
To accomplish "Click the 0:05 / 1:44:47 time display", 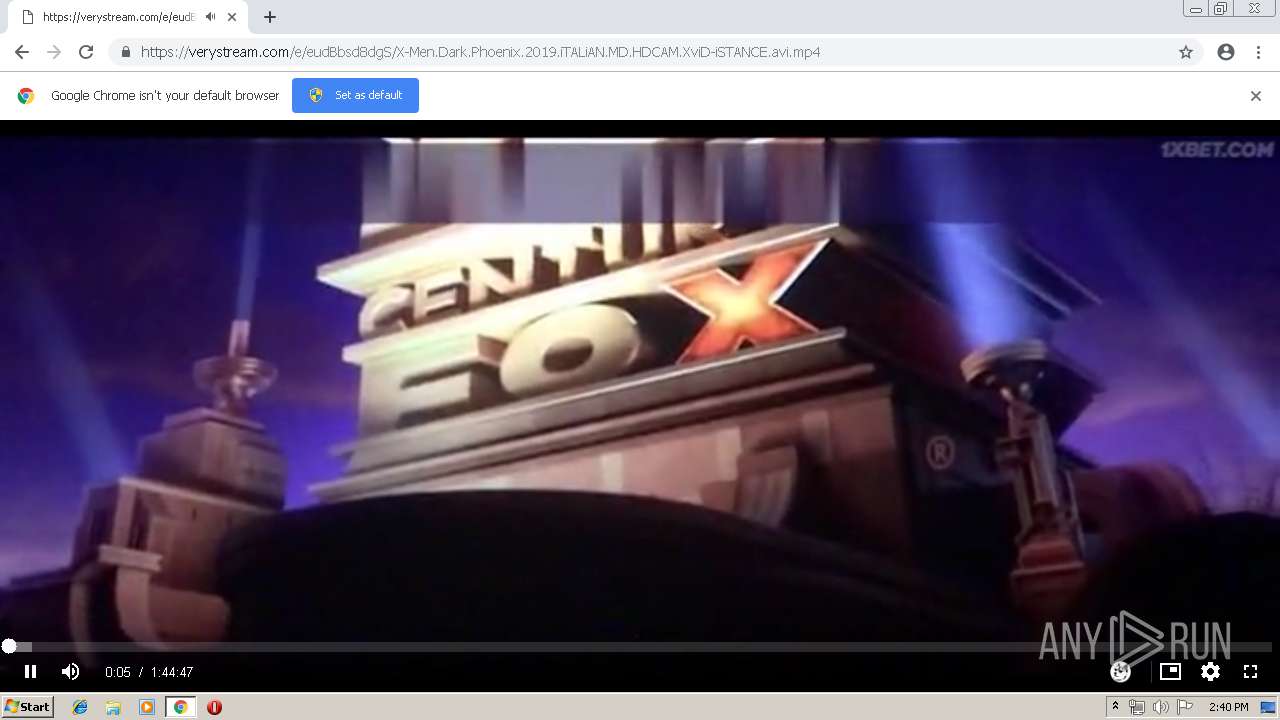I will (149, 672).
